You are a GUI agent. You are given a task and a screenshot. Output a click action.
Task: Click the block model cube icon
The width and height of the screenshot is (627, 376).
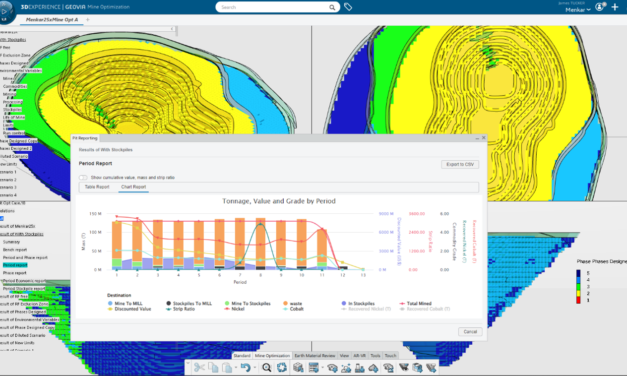click(x=298, y=367)
